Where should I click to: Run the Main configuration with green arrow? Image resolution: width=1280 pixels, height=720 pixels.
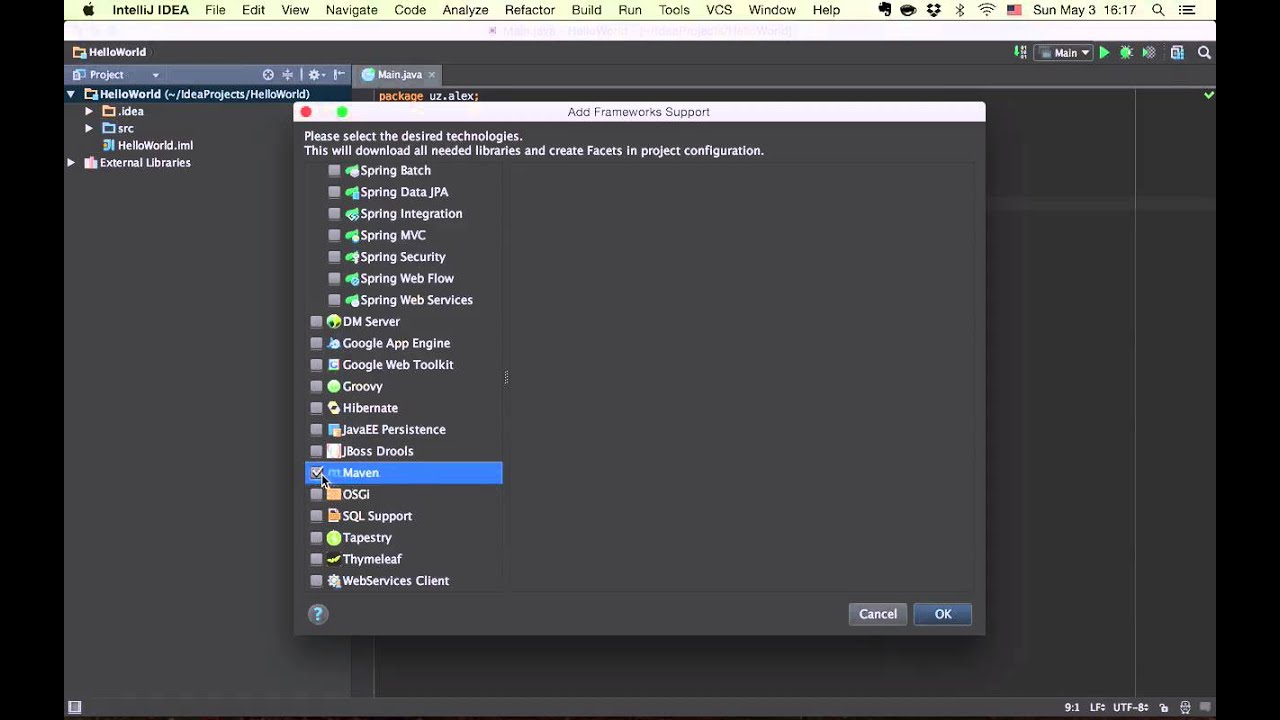point(1104,53)
